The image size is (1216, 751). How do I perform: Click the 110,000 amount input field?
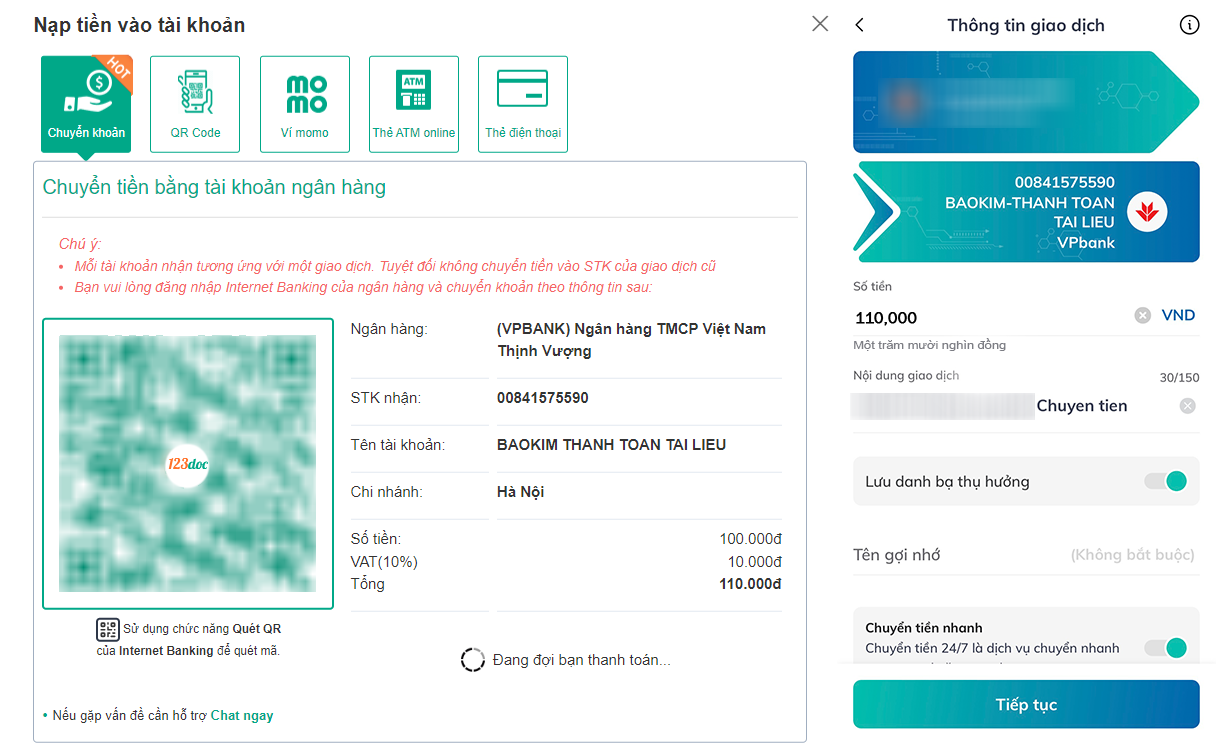[x=990, y=318]
